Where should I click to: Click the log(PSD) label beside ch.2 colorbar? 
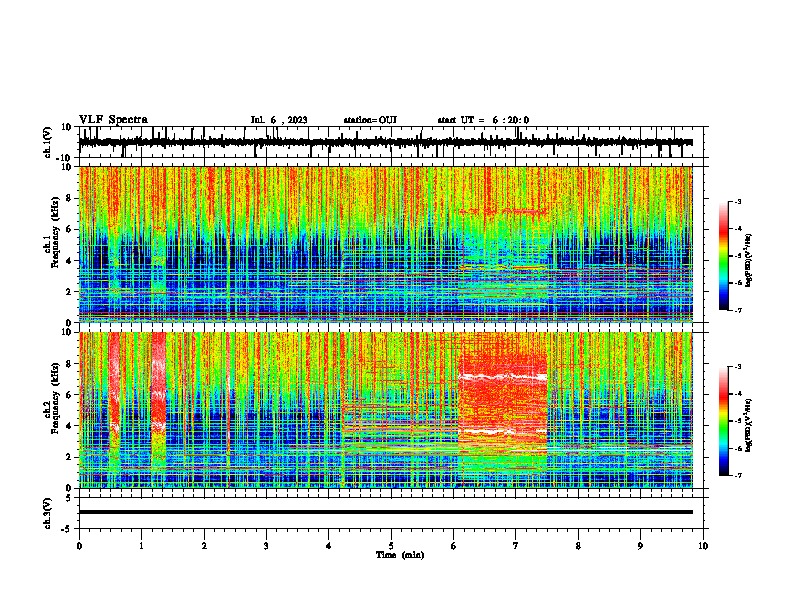[749, 425]
